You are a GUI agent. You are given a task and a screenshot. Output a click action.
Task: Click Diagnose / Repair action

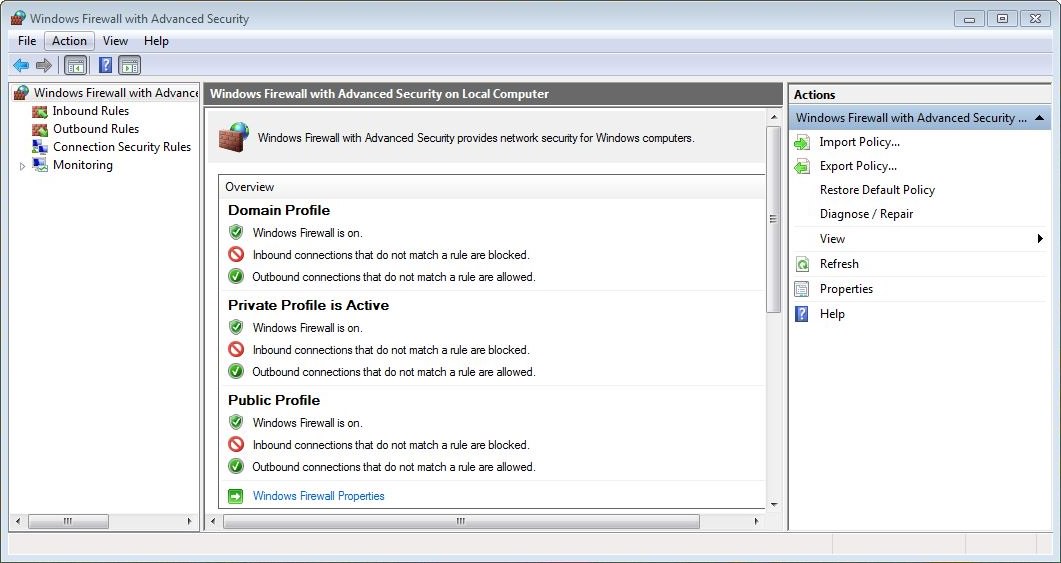pyautogui.click(x=866, y=214)
